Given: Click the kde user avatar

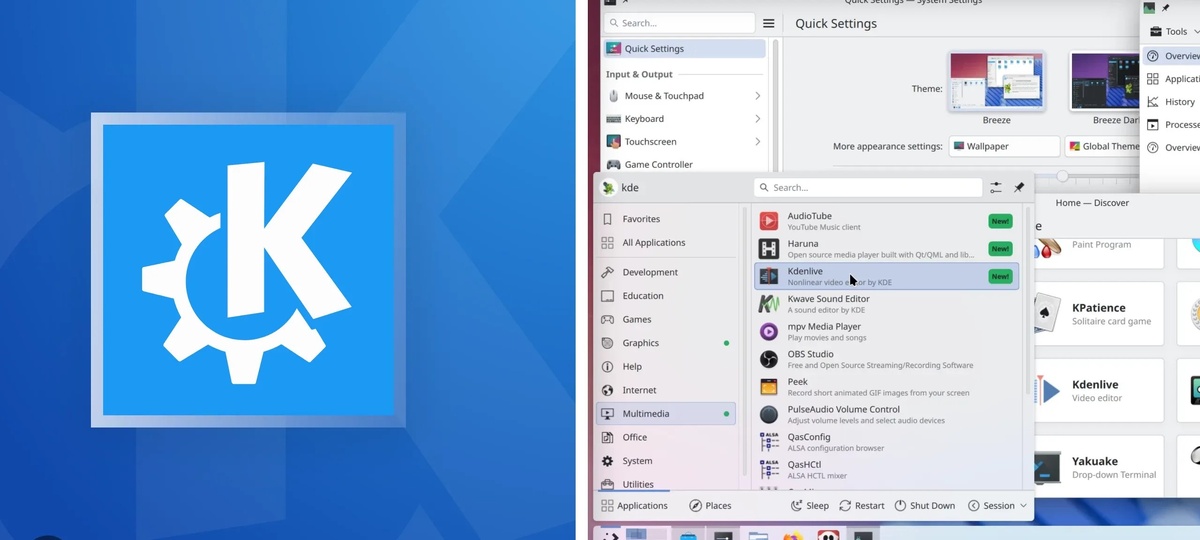Looking at the screenshot, I should pyautogui.click(x=608, y=188).
